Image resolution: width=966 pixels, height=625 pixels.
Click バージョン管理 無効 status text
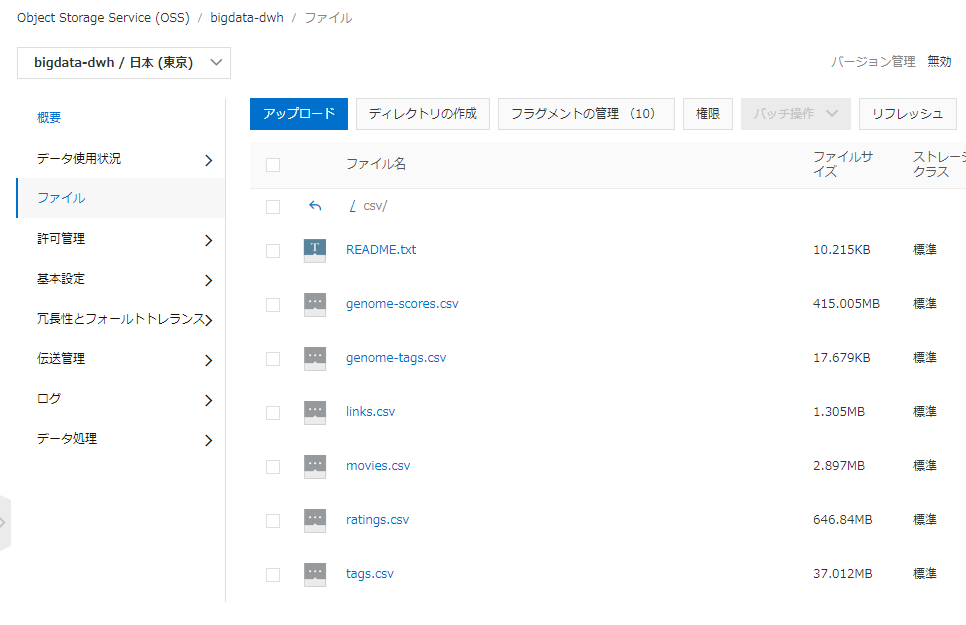891,62
